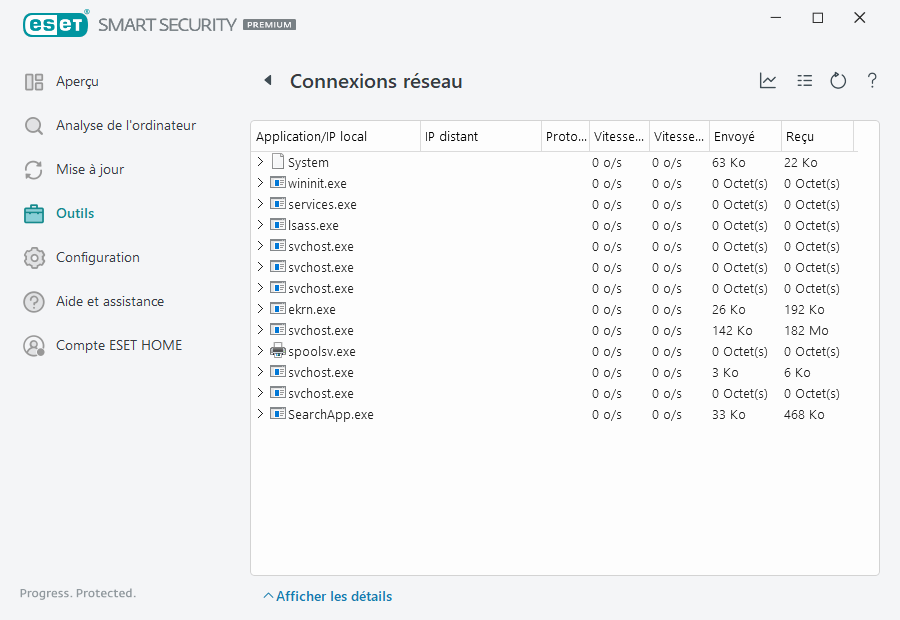Select the lsass.exe row

tap(313, 225)
